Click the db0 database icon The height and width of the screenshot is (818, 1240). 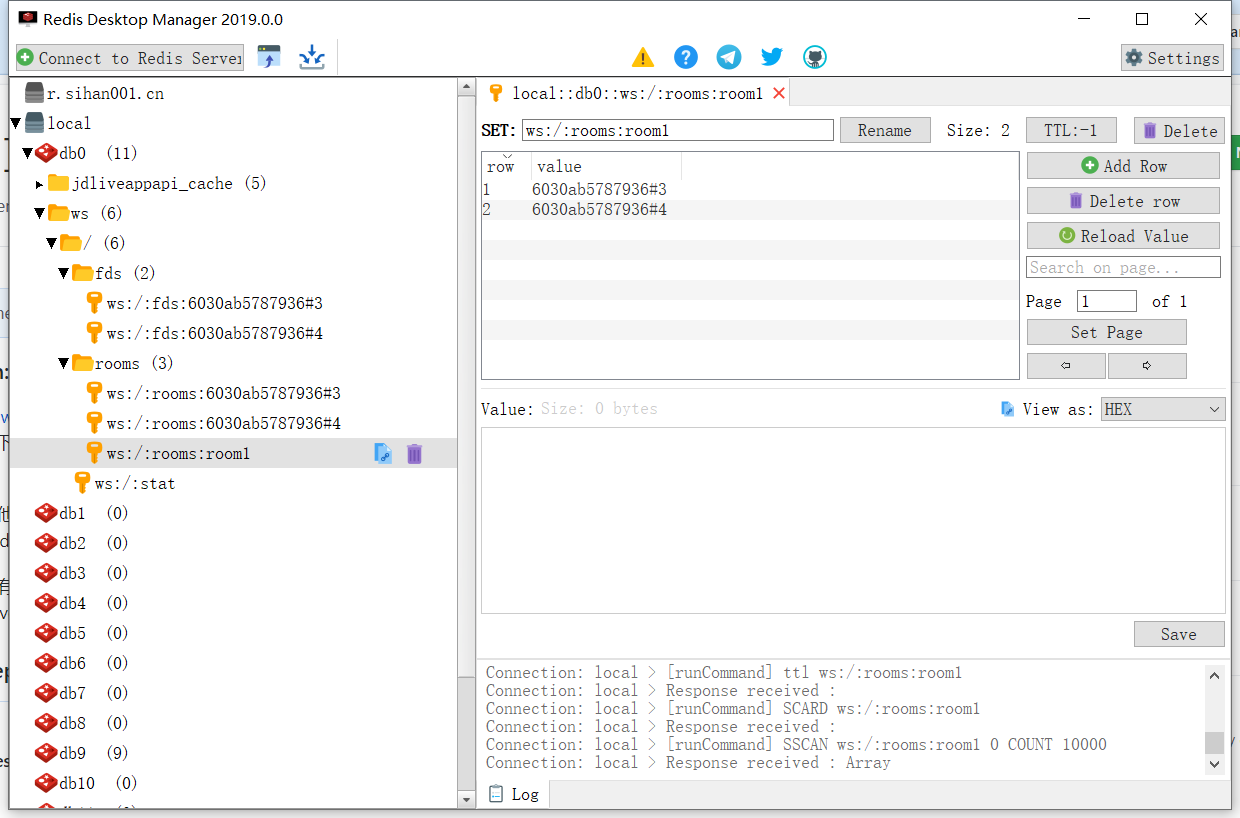coord(46,154)
